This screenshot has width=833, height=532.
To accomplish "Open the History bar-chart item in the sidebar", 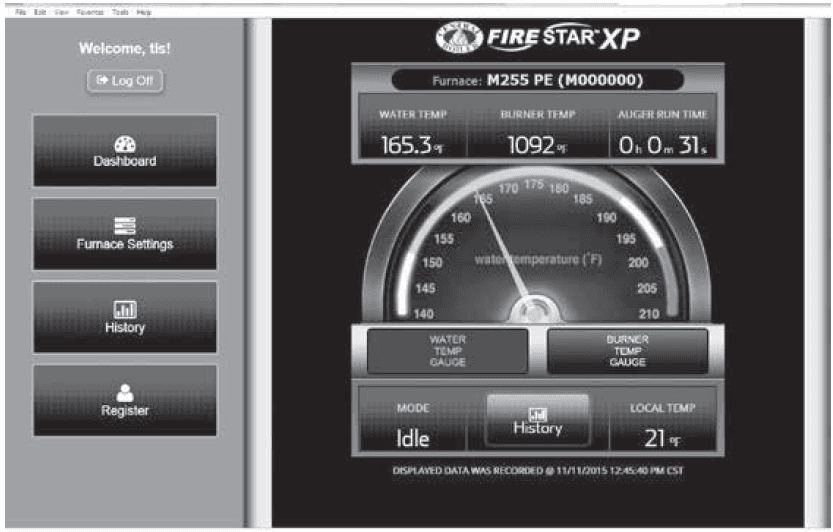I will pyautogui.click(x=125, y=317).
